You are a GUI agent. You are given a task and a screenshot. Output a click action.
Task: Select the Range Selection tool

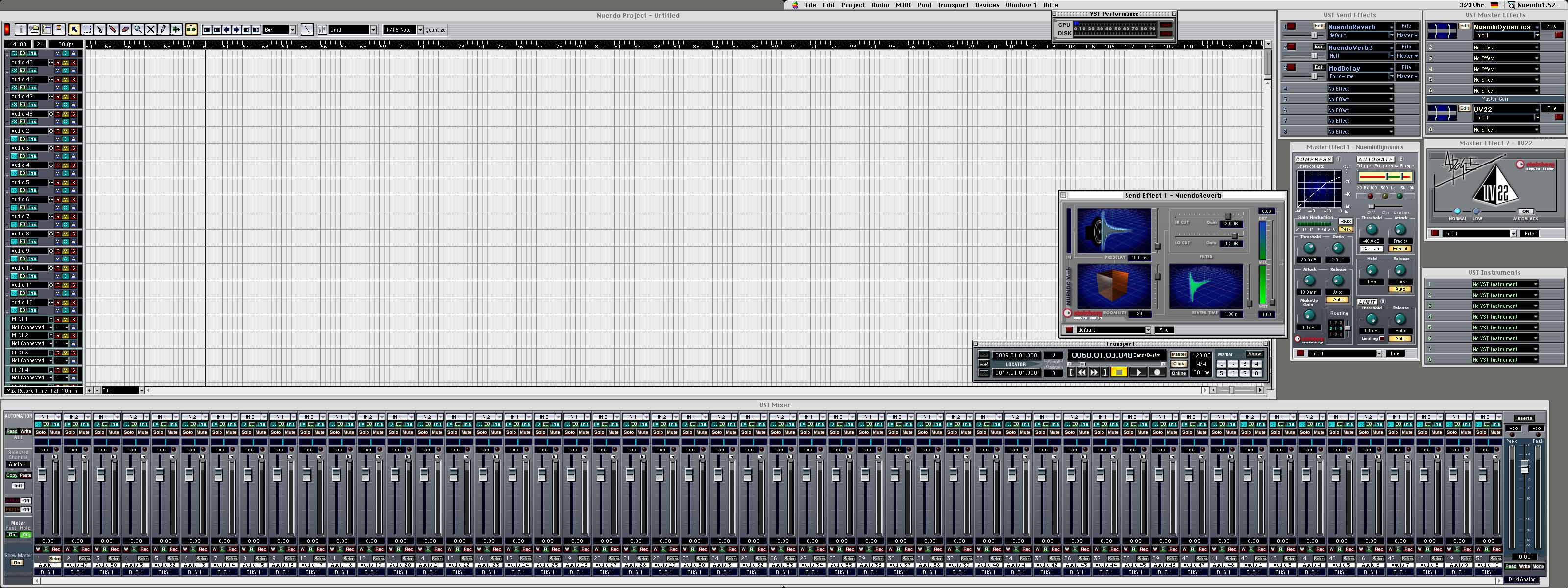[87, 29]
